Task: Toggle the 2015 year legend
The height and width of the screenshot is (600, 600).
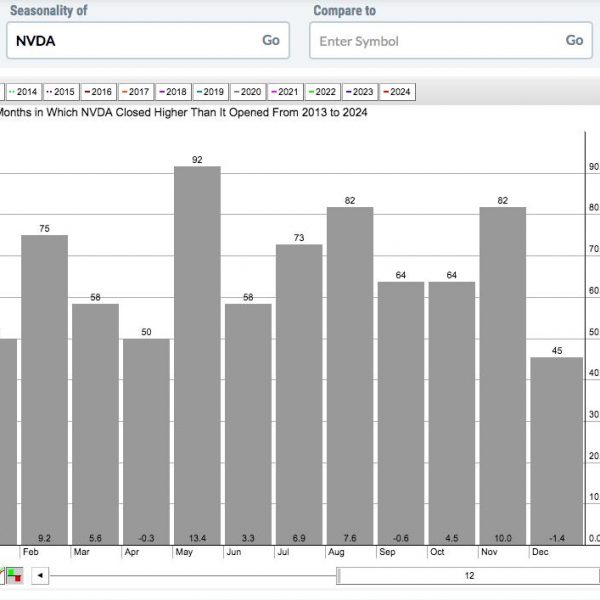Action: click(x=61, y=92)
